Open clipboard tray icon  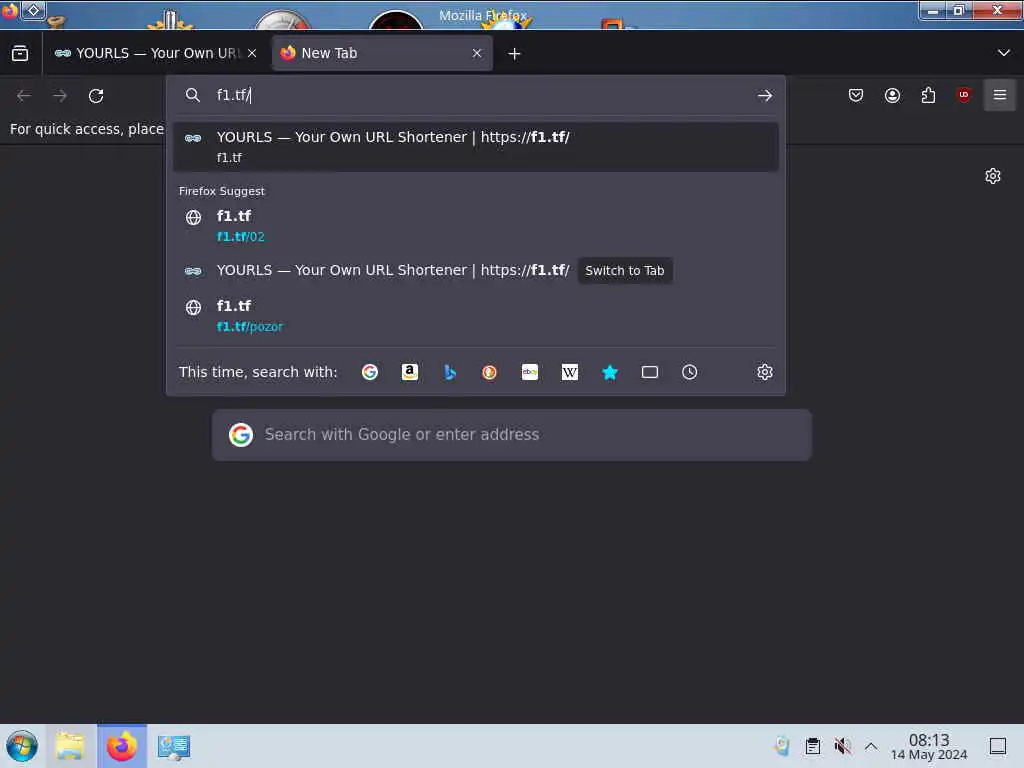pos(812,746)
